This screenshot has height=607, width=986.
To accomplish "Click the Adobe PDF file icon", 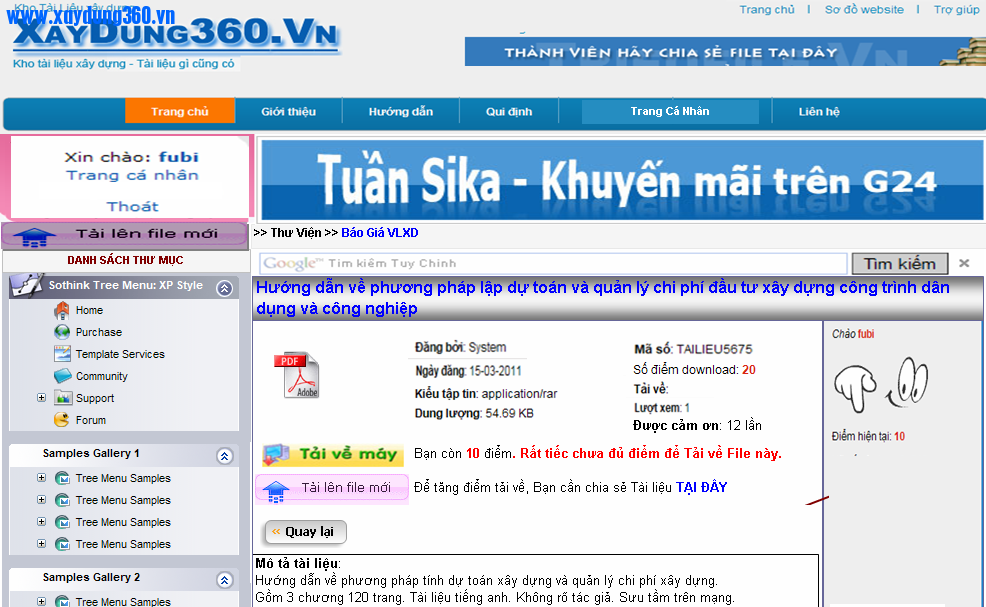I will [296, 376].
